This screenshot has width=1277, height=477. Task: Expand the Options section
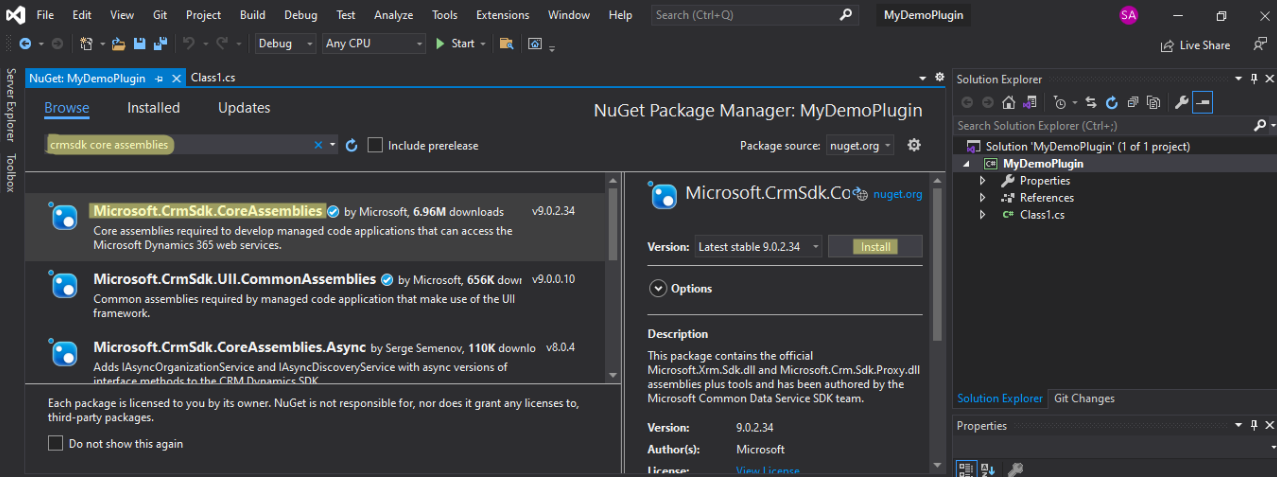658,288
